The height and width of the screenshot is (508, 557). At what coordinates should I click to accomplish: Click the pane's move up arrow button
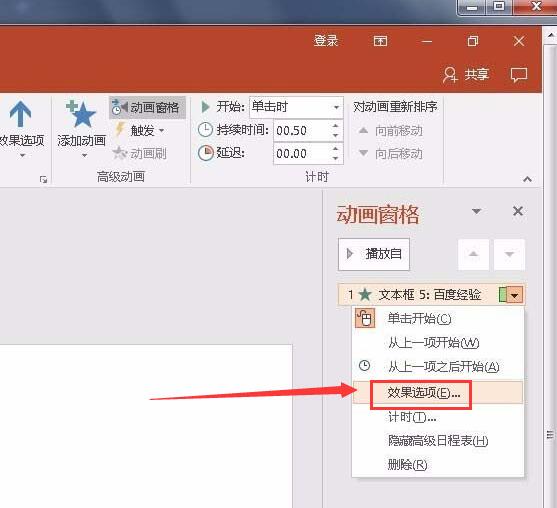[473, 254]
